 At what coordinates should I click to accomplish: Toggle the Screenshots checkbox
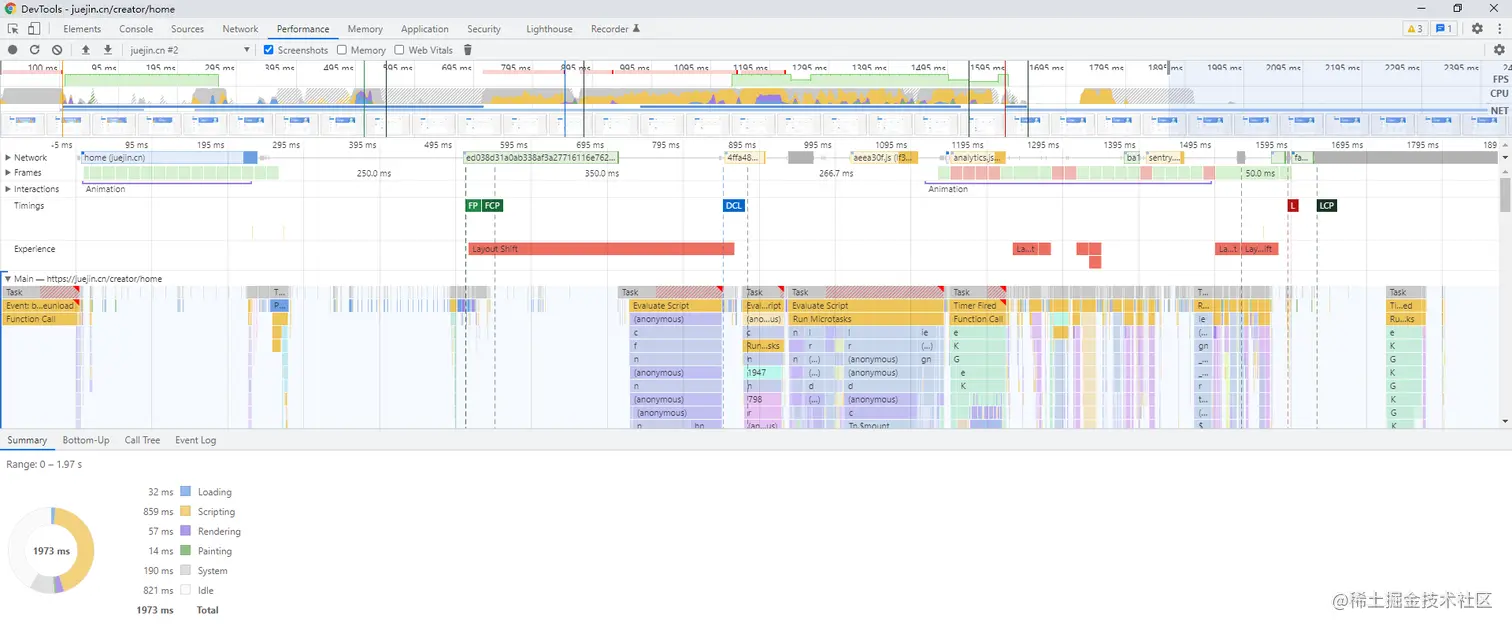point(268,49)
